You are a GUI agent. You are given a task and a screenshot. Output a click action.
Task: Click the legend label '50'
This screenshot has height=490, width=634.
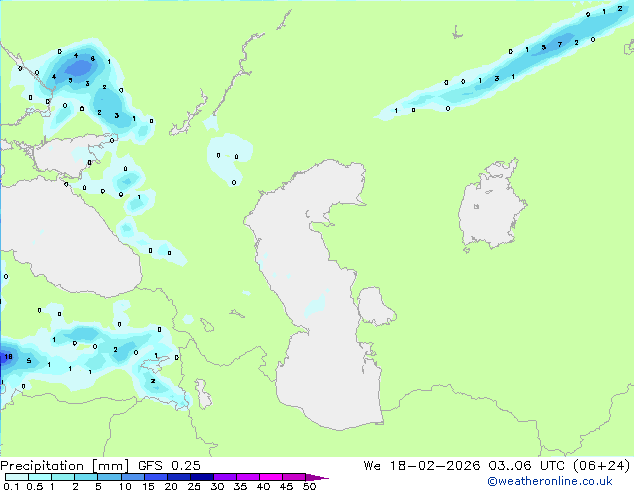[x=309, y=486]
